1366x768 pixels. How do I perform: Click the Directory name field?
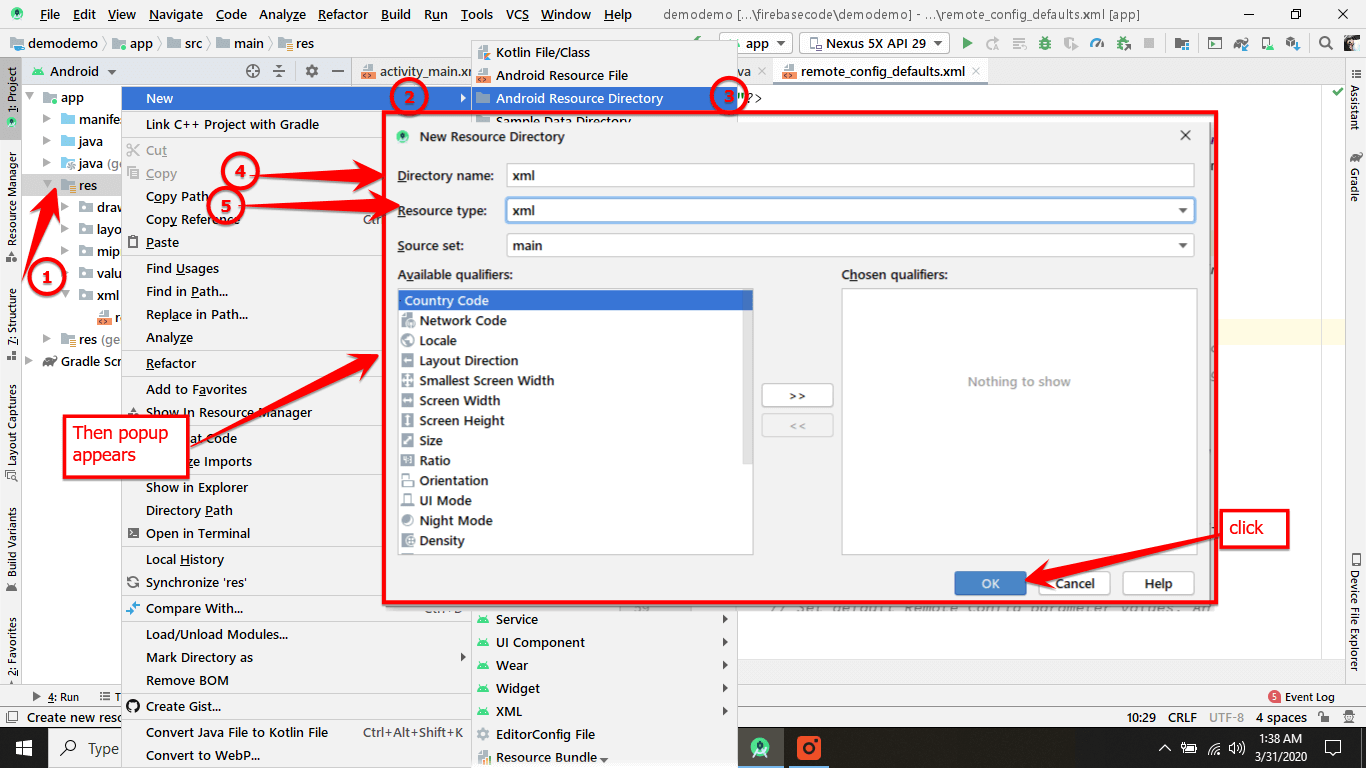pyautogui.click(x=849, y=175)
